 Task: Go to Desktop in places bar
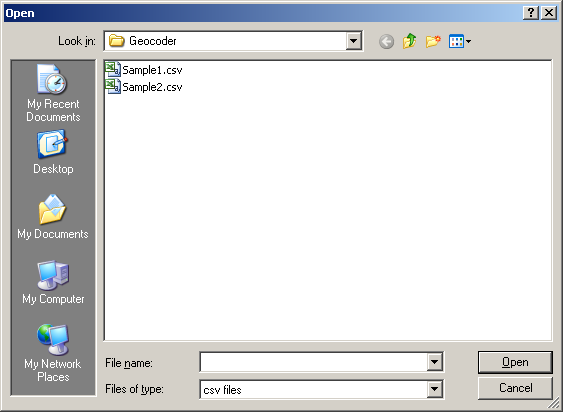pos(53,153)
